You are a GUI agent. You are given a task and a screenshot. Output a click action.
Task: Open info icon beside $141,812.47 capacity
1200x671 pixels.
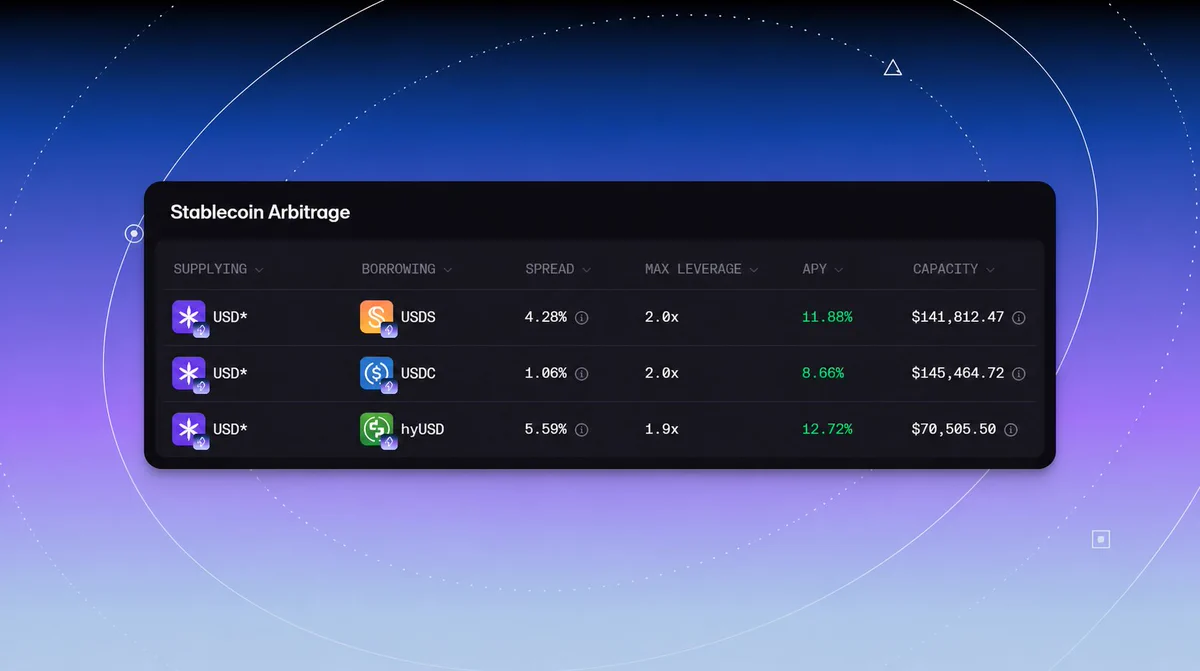(x=1019, y=317)
